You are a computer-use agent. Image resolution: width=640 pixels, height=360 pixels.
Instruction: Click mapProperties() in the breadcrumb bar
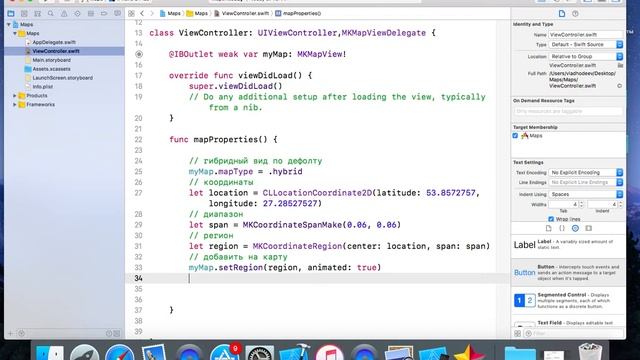298,13
